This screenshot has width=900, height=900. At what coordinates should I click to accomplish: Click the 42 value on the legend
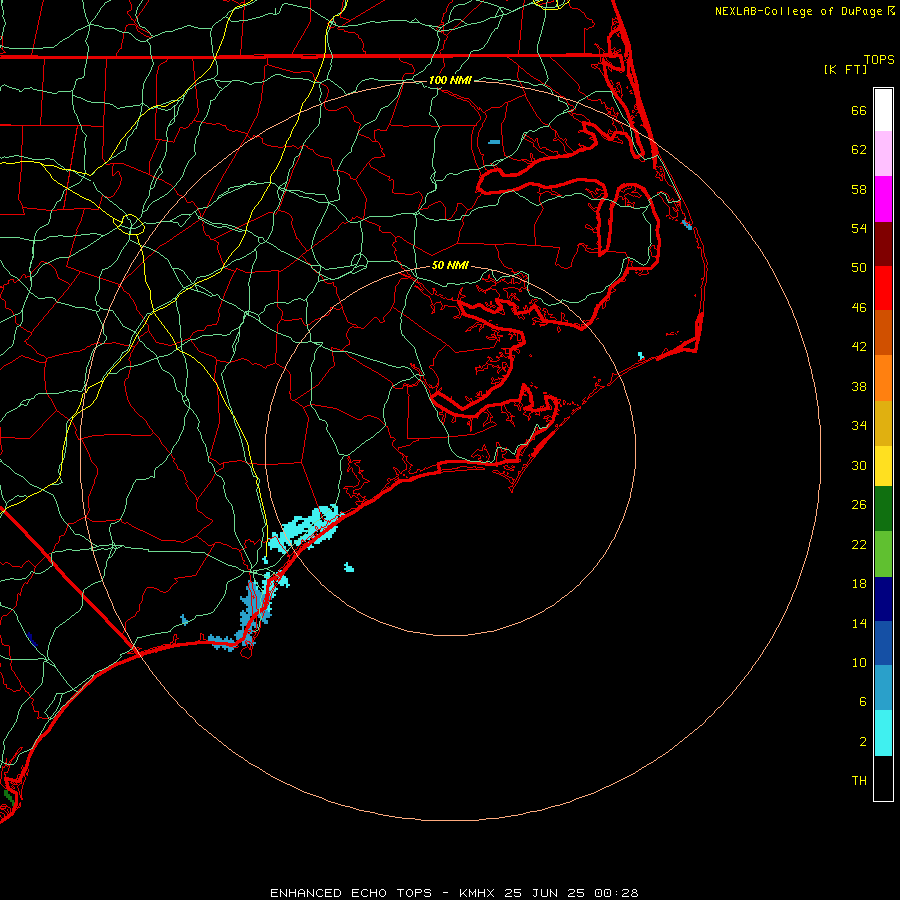coord(859,347)
